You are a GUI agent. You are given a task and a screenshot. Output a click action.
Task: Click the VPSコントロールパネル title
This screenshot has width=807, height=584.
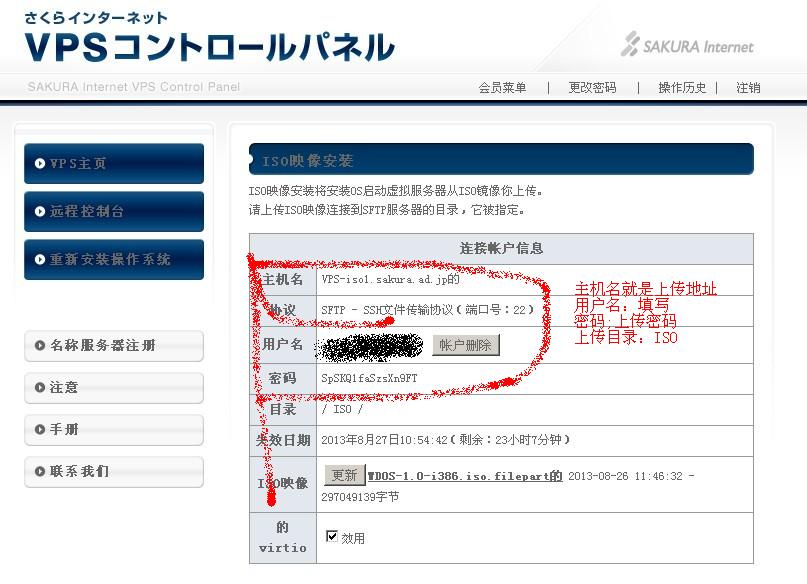tap(209, 47)
